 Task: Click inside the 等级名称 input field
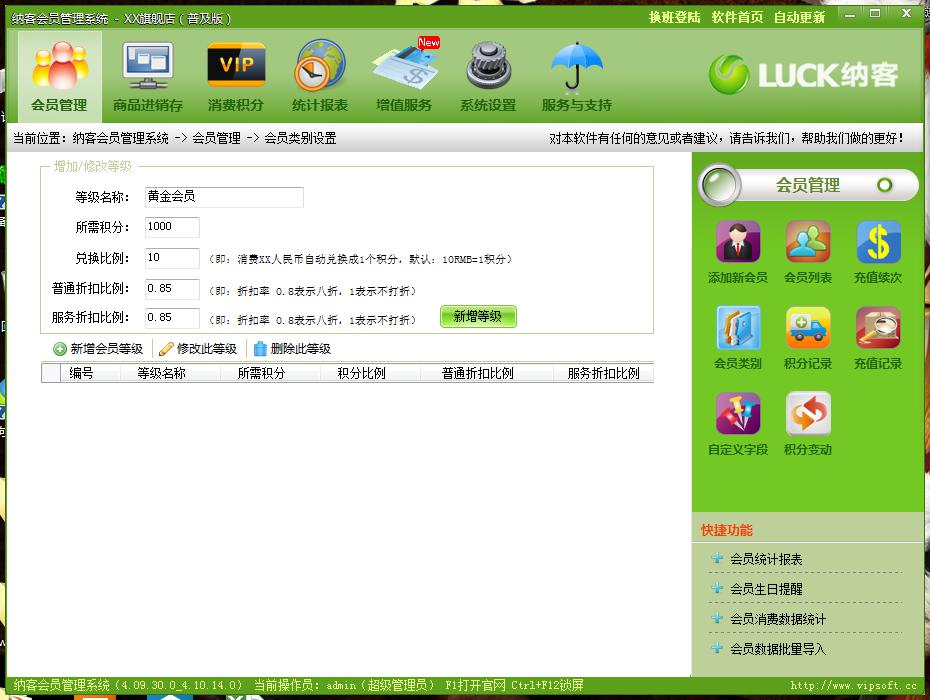[223, 197]
